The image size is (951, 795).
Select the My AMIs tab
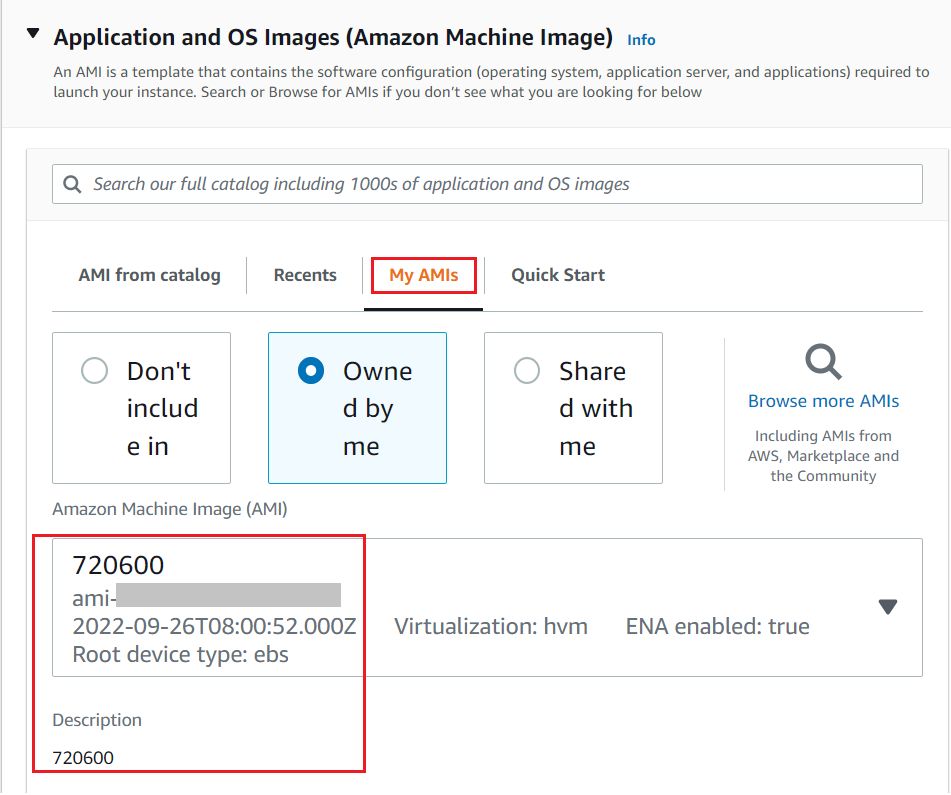point(424,275)
